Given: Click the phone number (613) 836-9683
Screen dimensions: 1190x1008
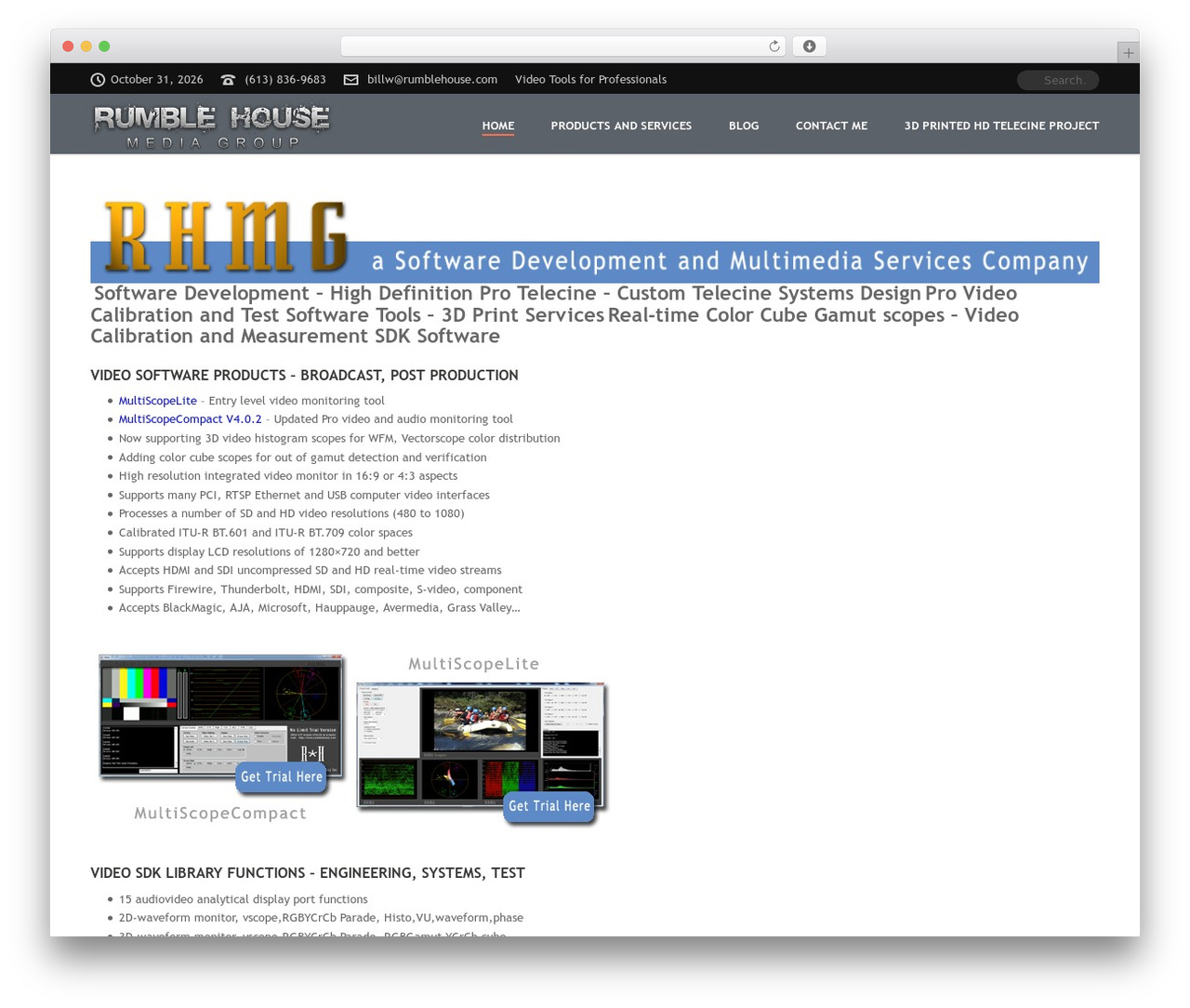Looking at the screenshot, I should (285, 80).
